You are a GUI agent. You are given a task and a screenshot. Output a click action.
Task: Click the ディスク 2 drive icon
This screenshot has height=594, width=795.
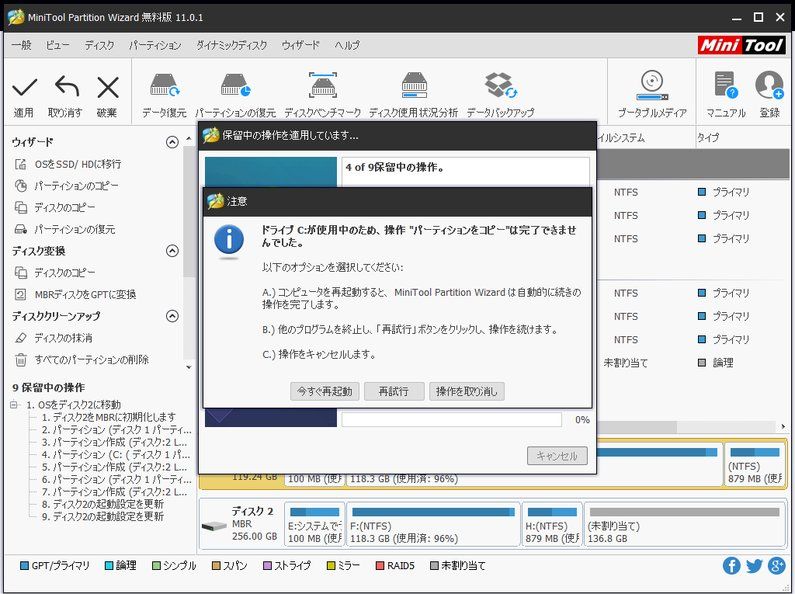(214, 526)
